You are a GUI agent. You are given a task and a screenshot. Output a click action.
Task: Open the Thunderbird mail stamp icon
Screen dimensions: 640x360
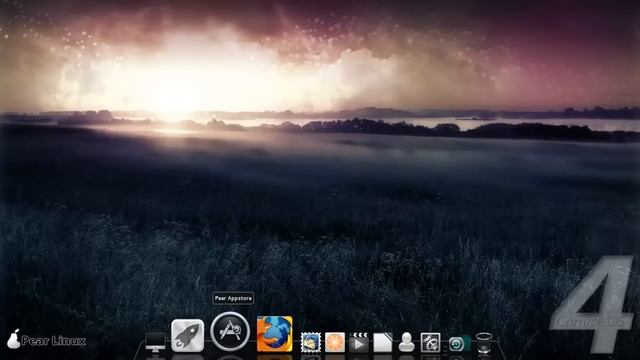point(311,342)
